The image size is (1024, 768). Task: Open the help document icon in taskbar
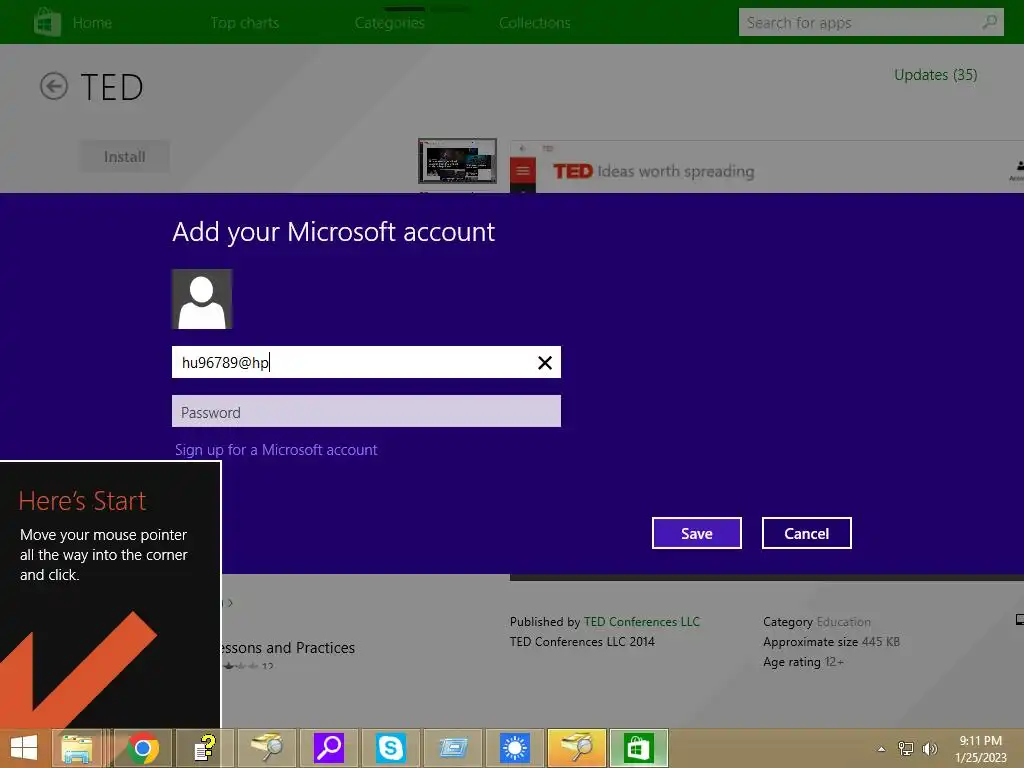pos(205,748)
